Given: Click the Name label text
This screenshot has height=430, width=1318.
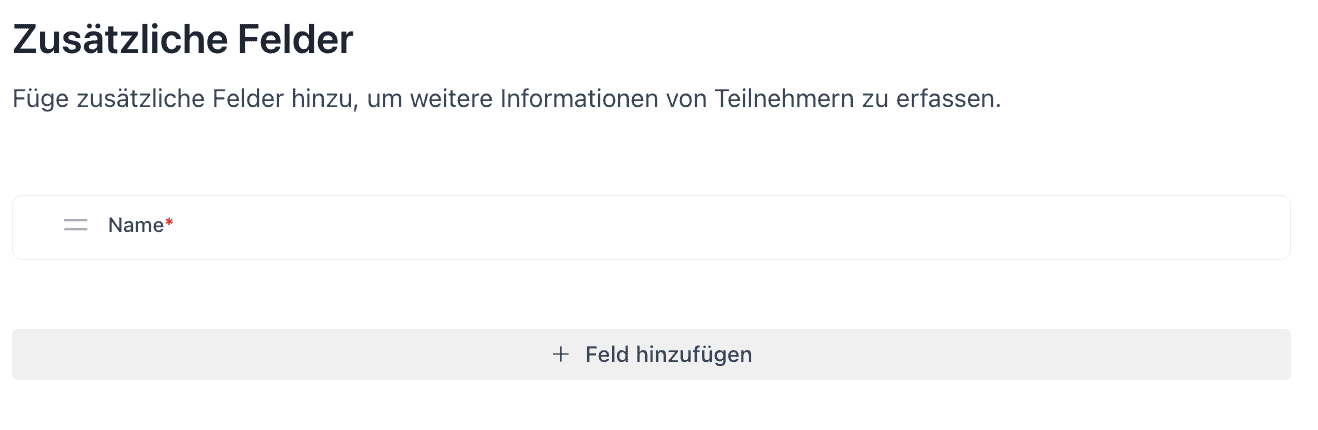Looking at the screenshot, I should coord(136,225).
